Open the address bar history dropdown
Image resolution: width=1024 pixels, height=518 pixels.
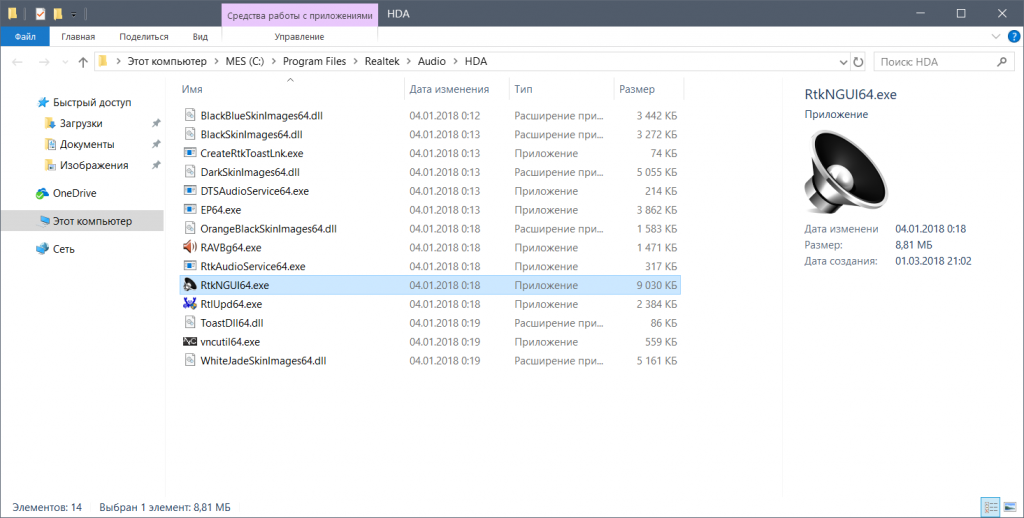(838, 62)
